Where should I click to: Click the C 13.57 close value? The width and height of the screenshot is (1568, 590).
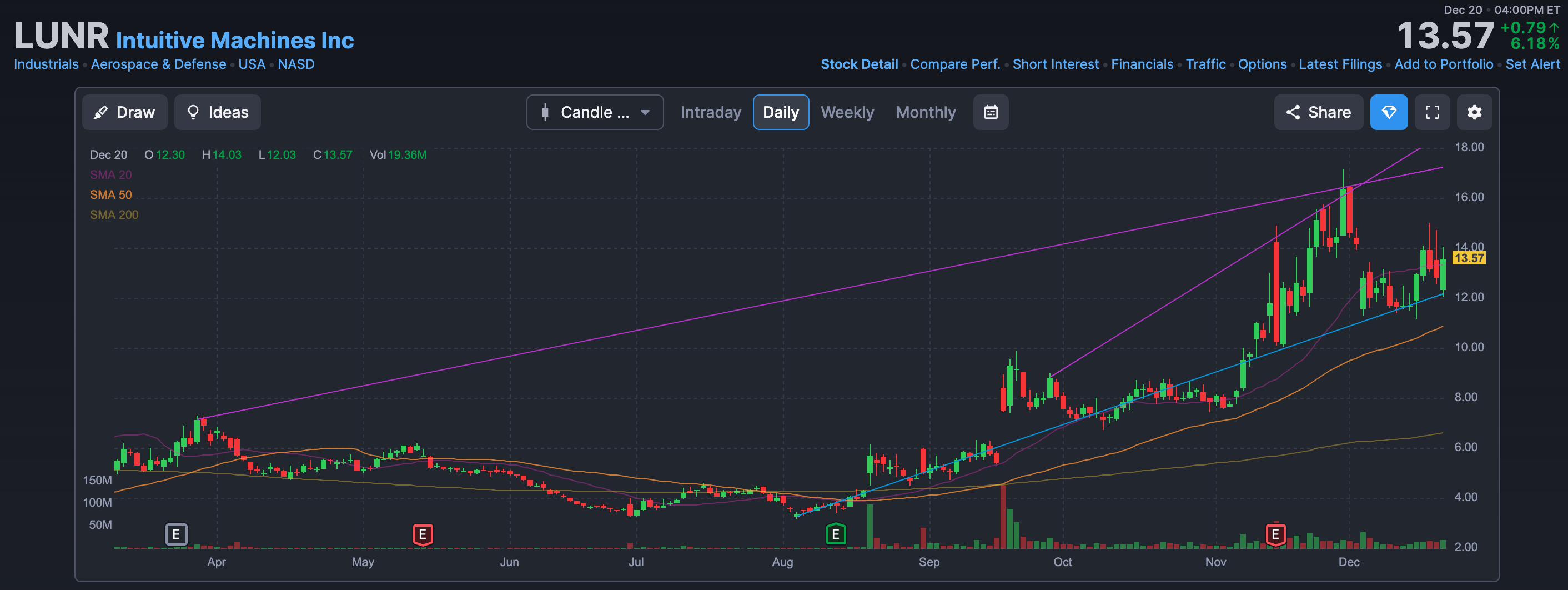[333, 154]
